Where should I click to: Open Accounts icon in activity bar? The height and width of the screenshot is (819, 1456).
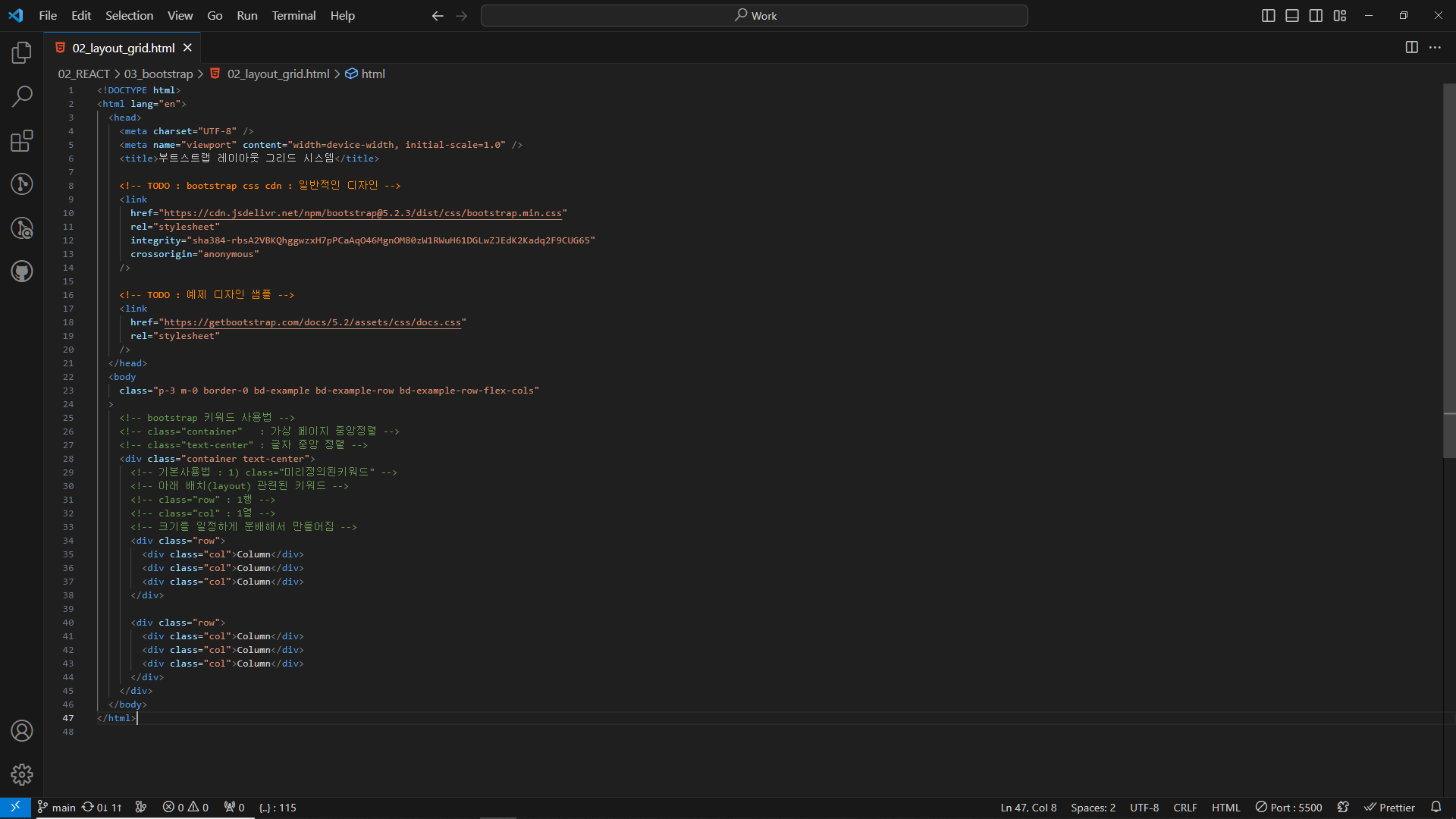click(22, 730)
